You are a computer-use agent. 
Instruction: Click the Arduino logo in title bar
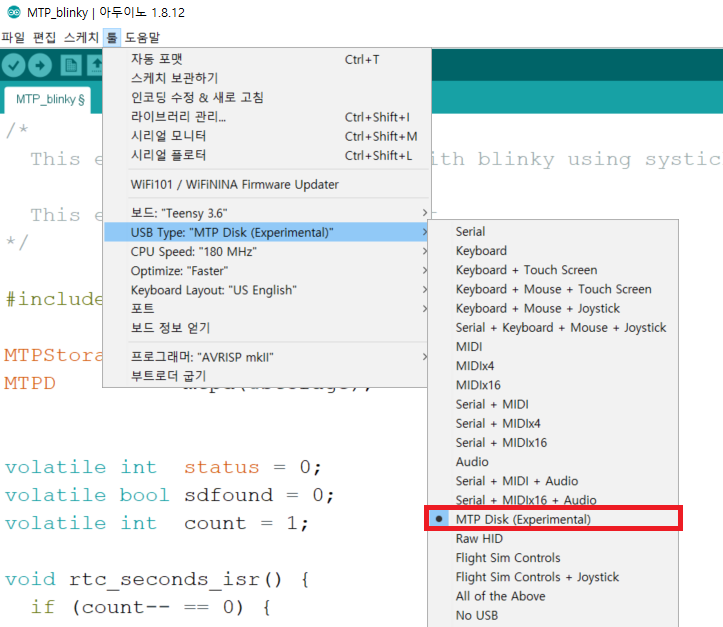(14, 12)
